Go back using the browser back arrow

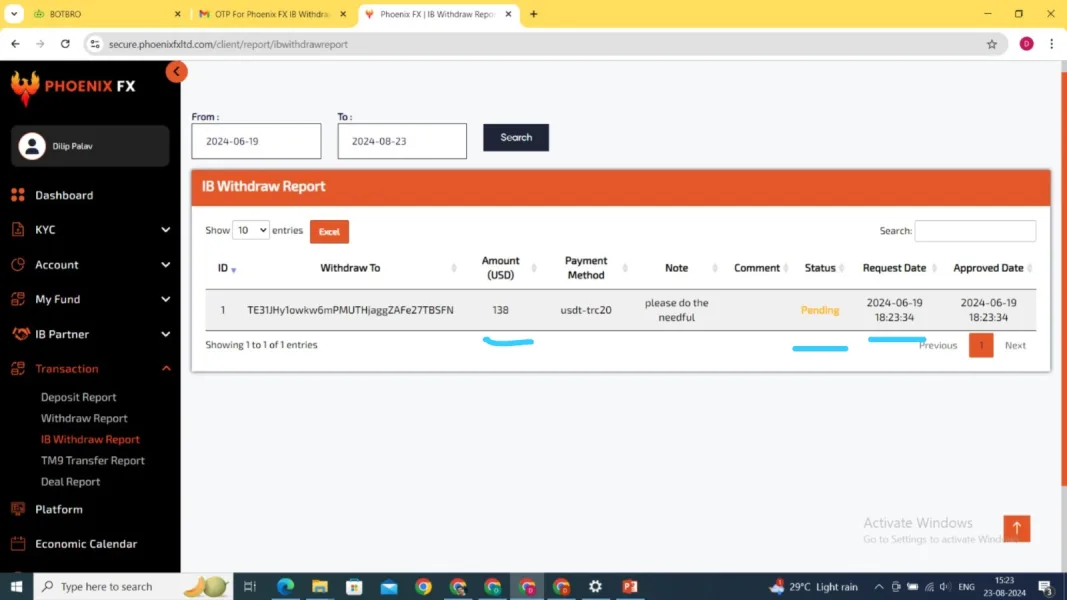(x=15, y=44)
